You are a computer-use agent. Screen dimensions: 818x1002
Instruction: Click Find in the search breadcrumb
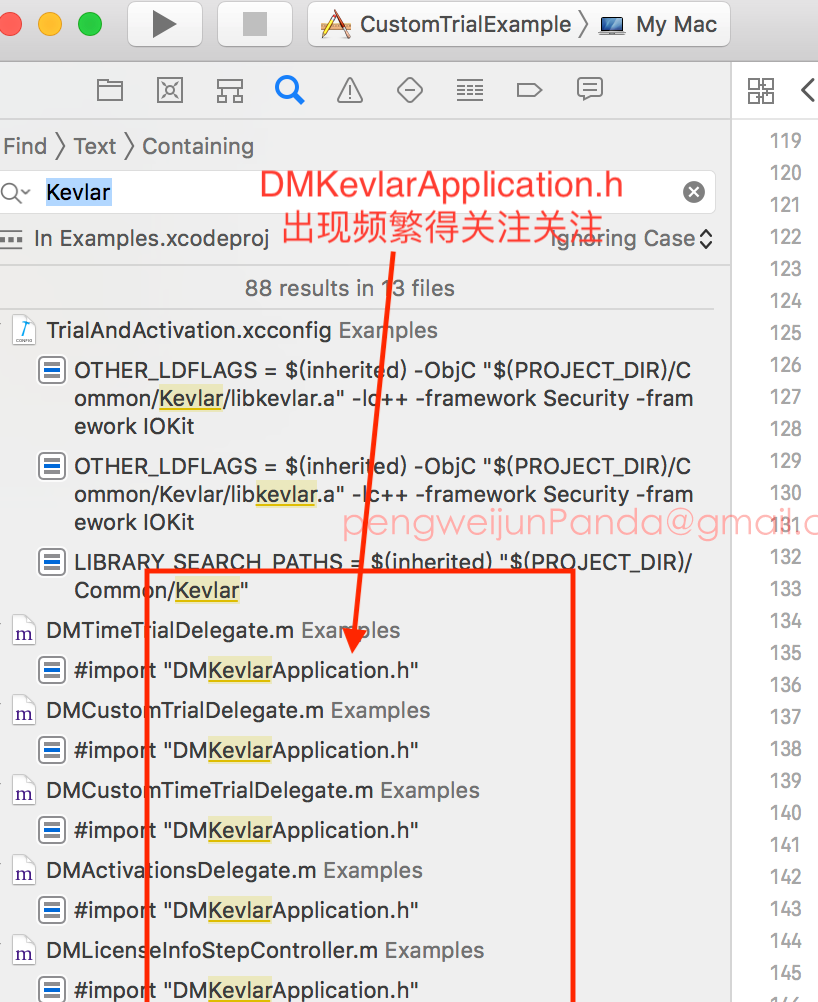(x=25, y=146)
